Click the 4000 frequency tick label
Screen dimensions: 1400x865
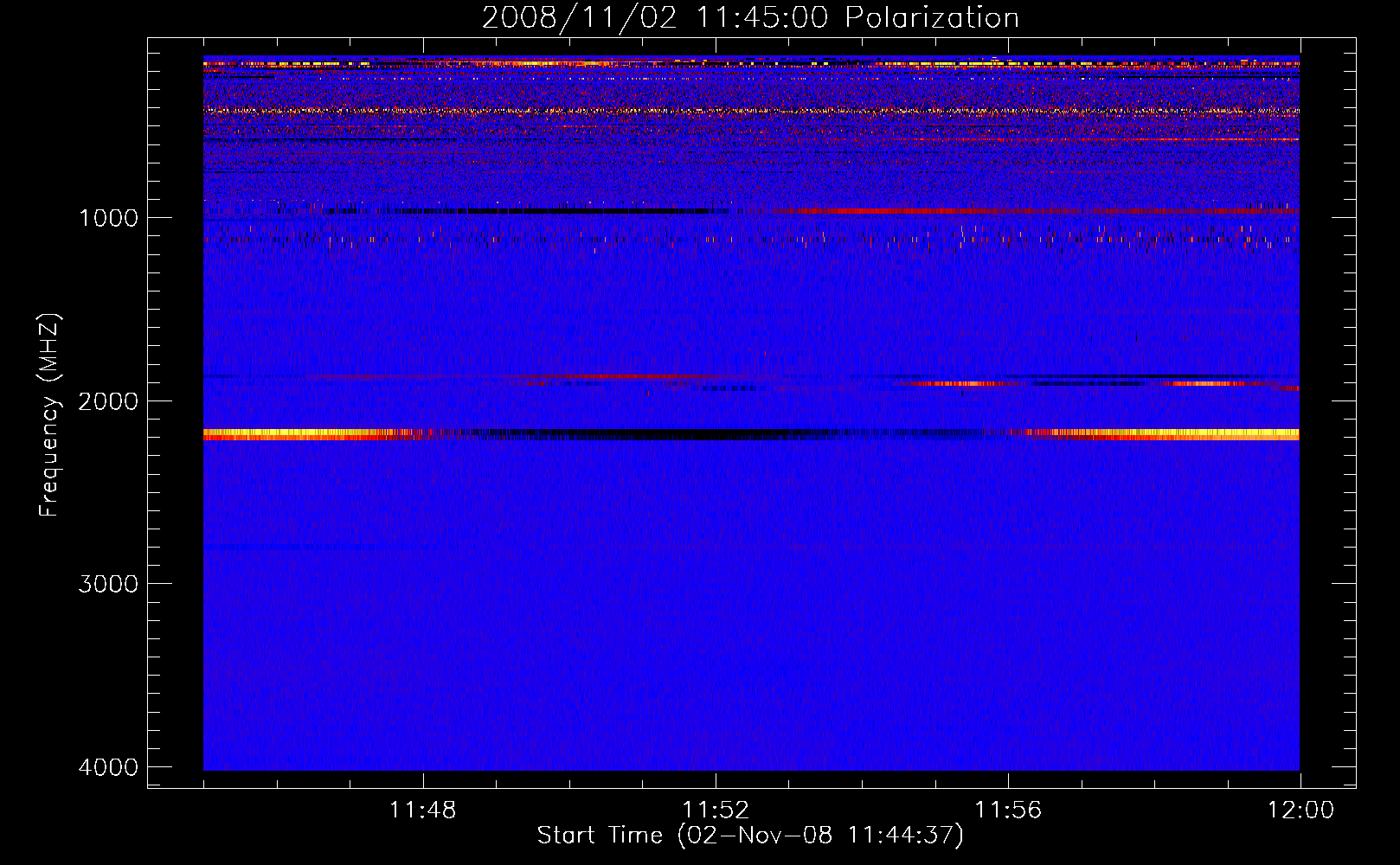click(x=108, y=767)
